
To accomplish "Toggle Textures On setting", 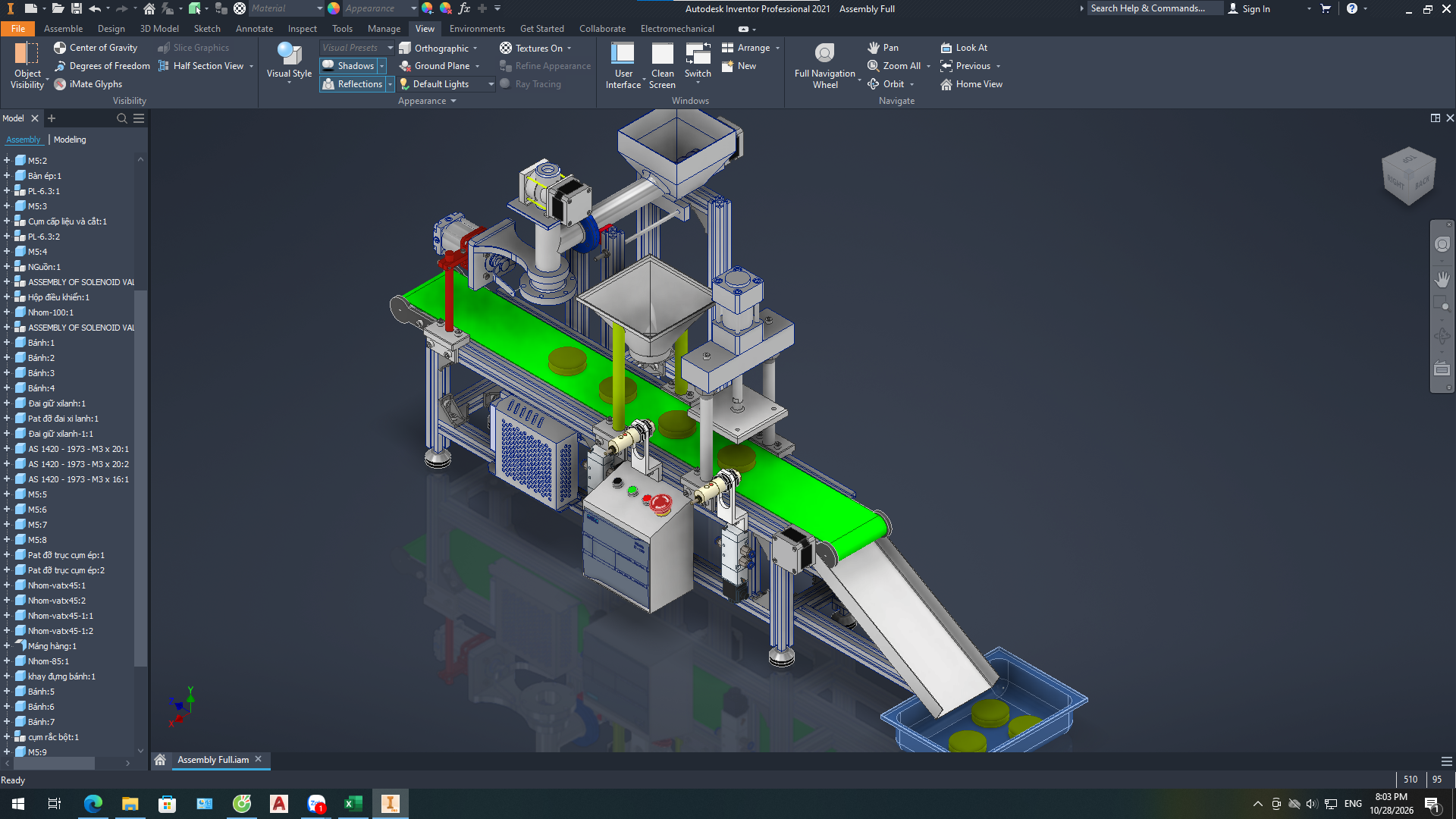I will 531,48.
